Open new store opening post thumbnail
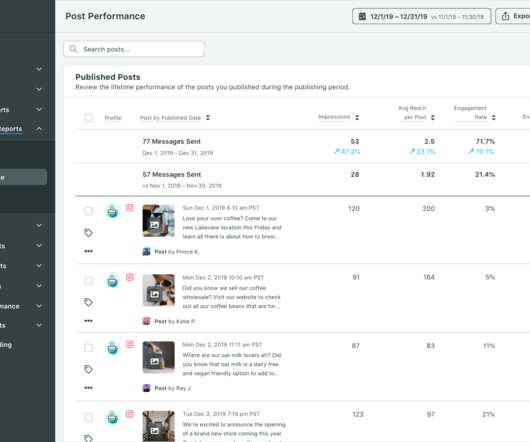Image resolution: width=530 pixels, height=442 pixels. [159, 426]
